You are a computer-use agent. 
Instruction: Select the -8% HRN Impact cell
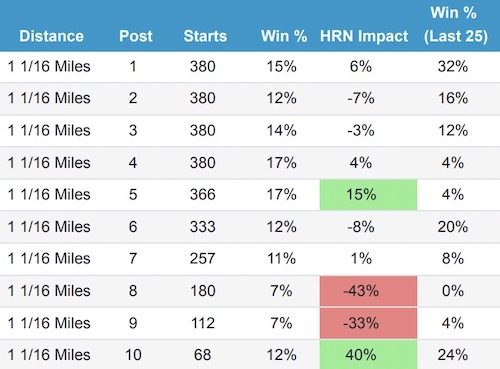361,227
